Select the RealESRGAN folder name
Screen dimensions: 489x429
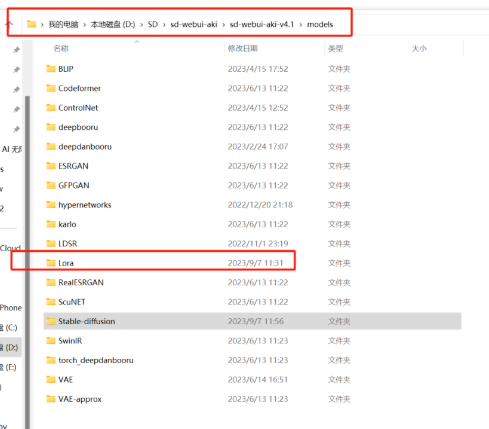pyautogui.click(x=81, y=282)
